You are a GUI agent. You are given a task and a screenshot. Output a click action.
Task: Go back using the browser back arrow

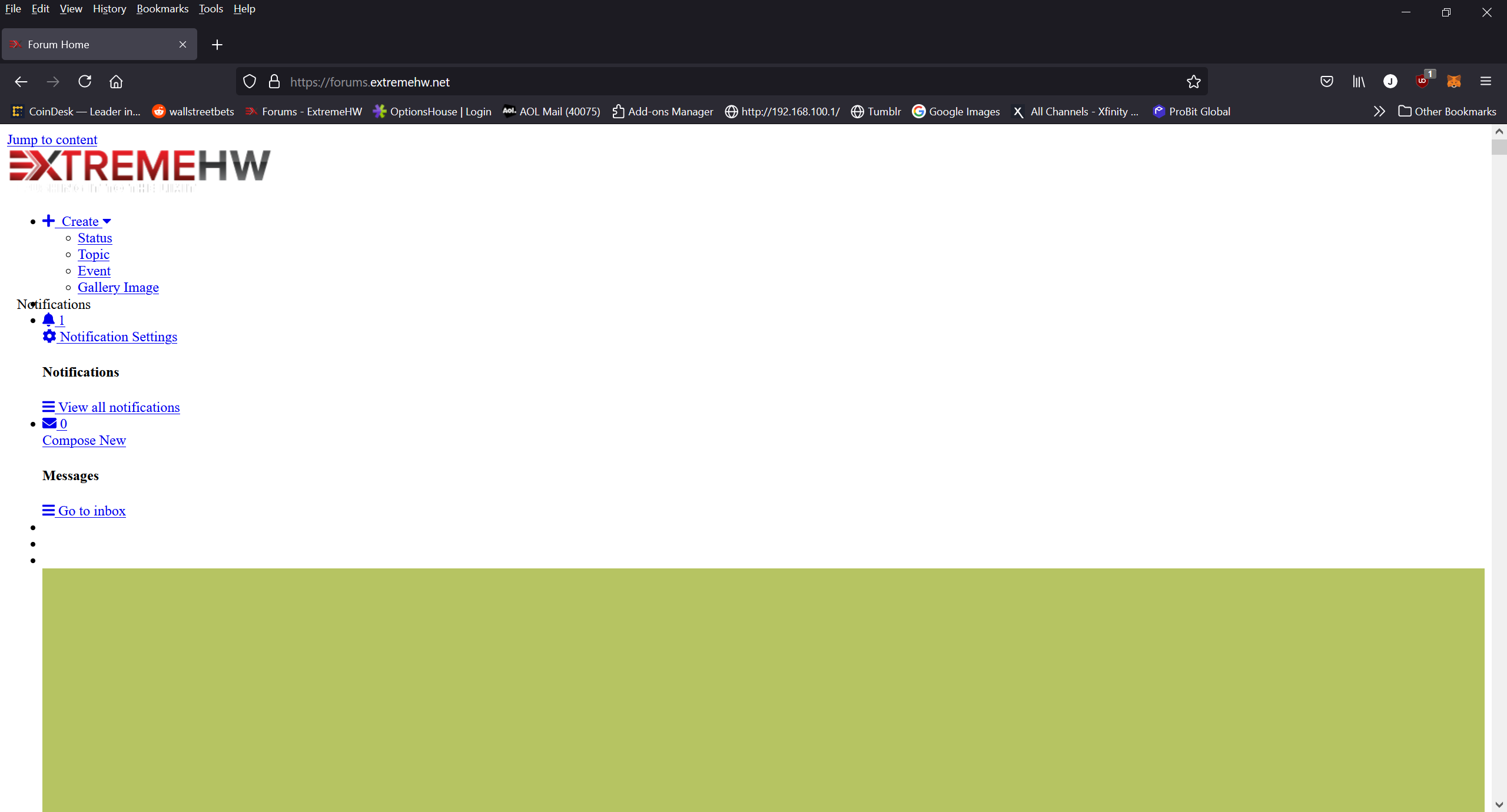coord(21,82)
